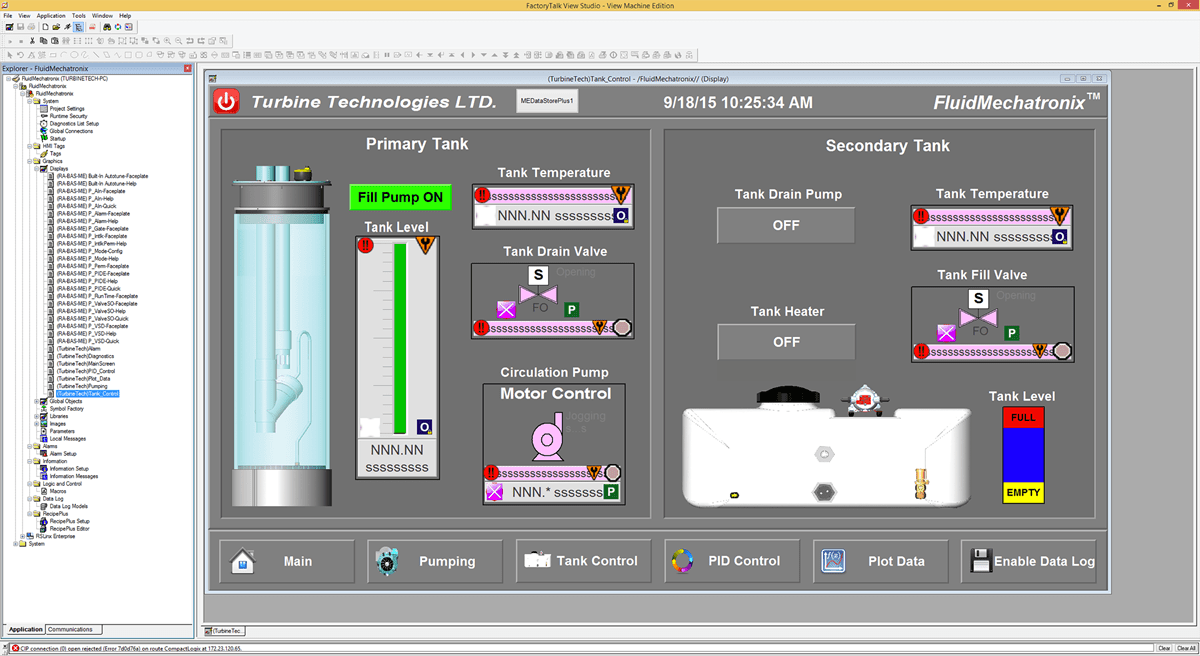Expand the Images node
This screenshot has height=656, width=1200.
coord(37,424)
